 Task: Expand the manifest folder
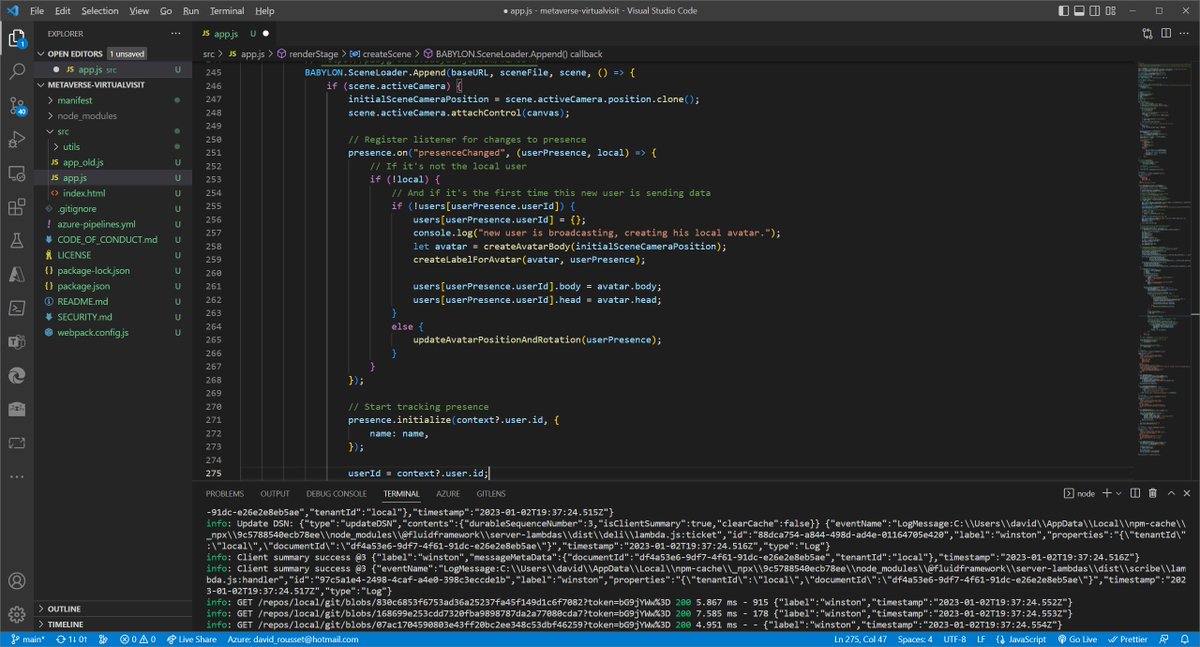click(75, 101)
